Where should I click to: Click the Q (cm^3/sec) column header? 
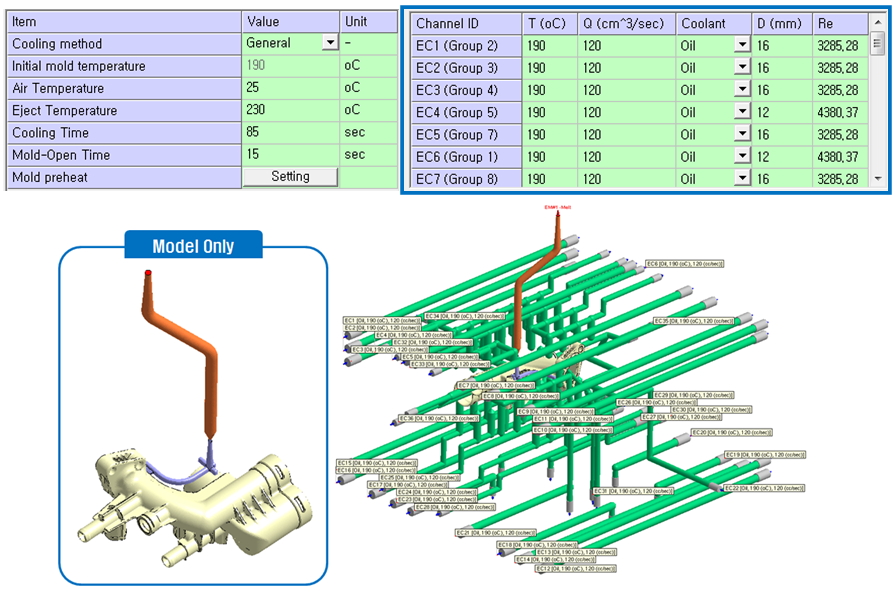(x=626, y=23)
